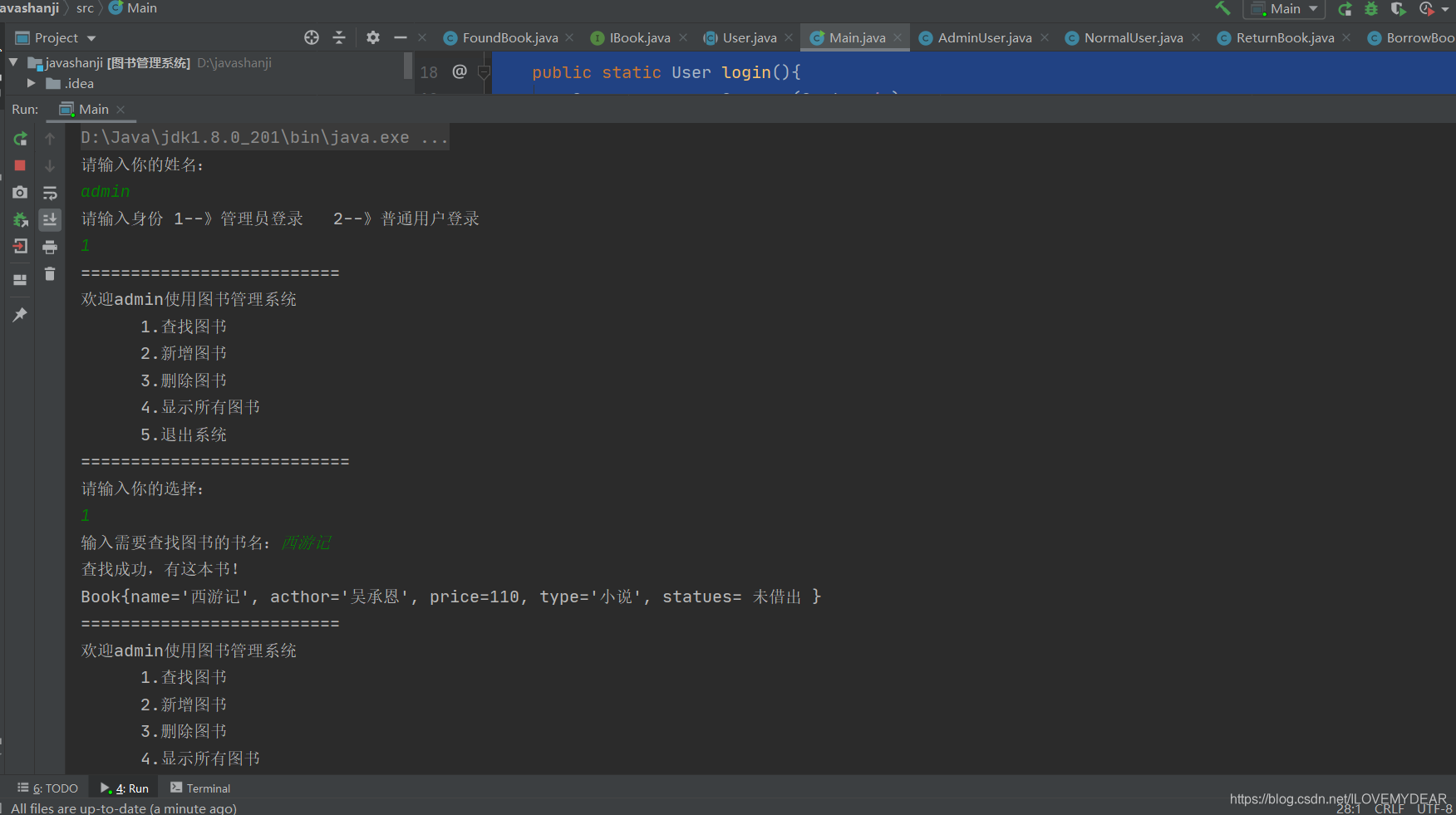
Task: Close the FoundBook.java tab
Action: click(x=569, y=37)
